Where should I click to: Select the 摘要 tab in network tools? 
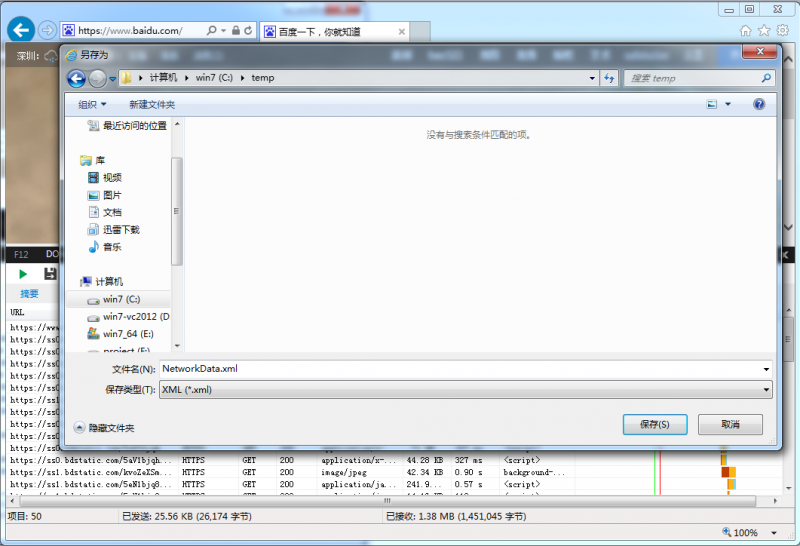30,294
